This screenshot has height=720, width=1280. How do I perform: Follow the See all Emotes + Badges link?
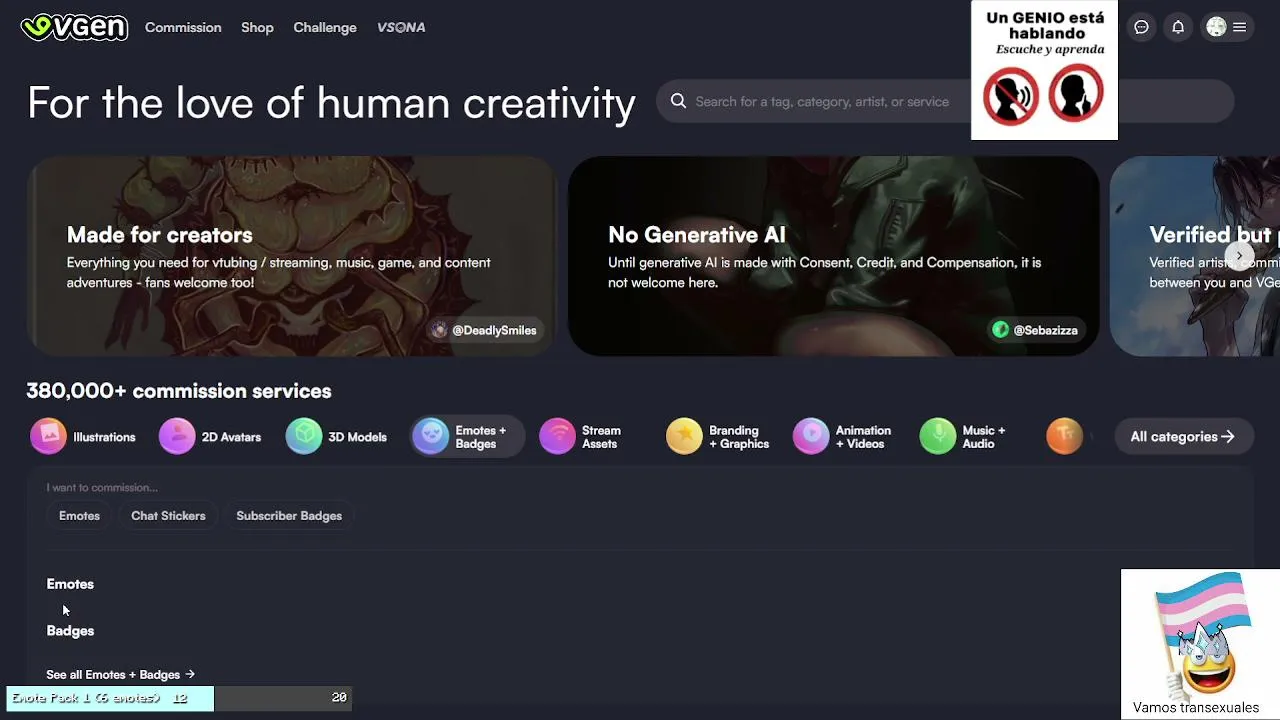coord(120,675)
